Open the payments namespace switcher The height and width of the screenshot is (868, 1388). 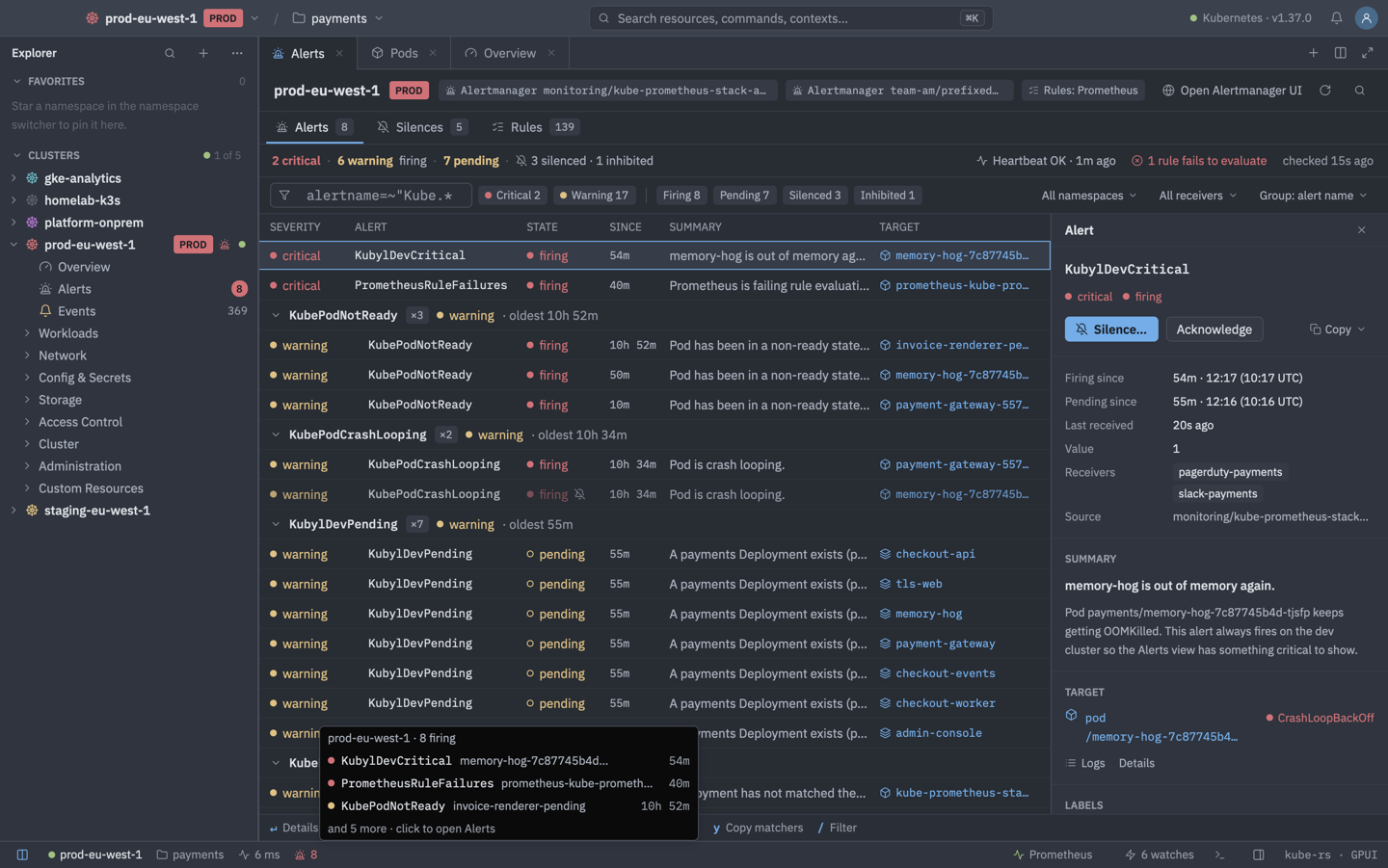point(338,18)
